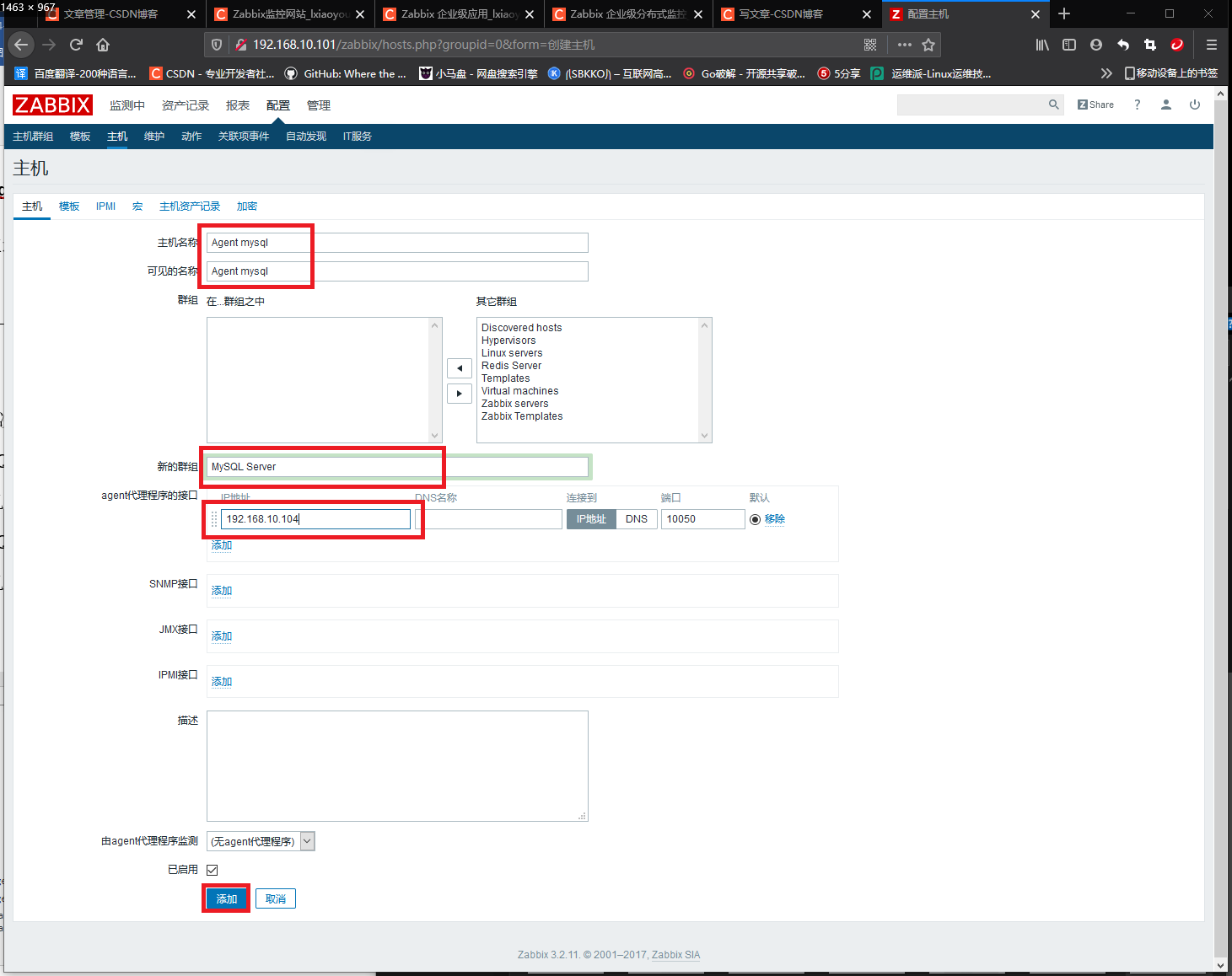1232x976 pixels.
Task: Click the 描述 description textarea
Action: click(397, 766)
